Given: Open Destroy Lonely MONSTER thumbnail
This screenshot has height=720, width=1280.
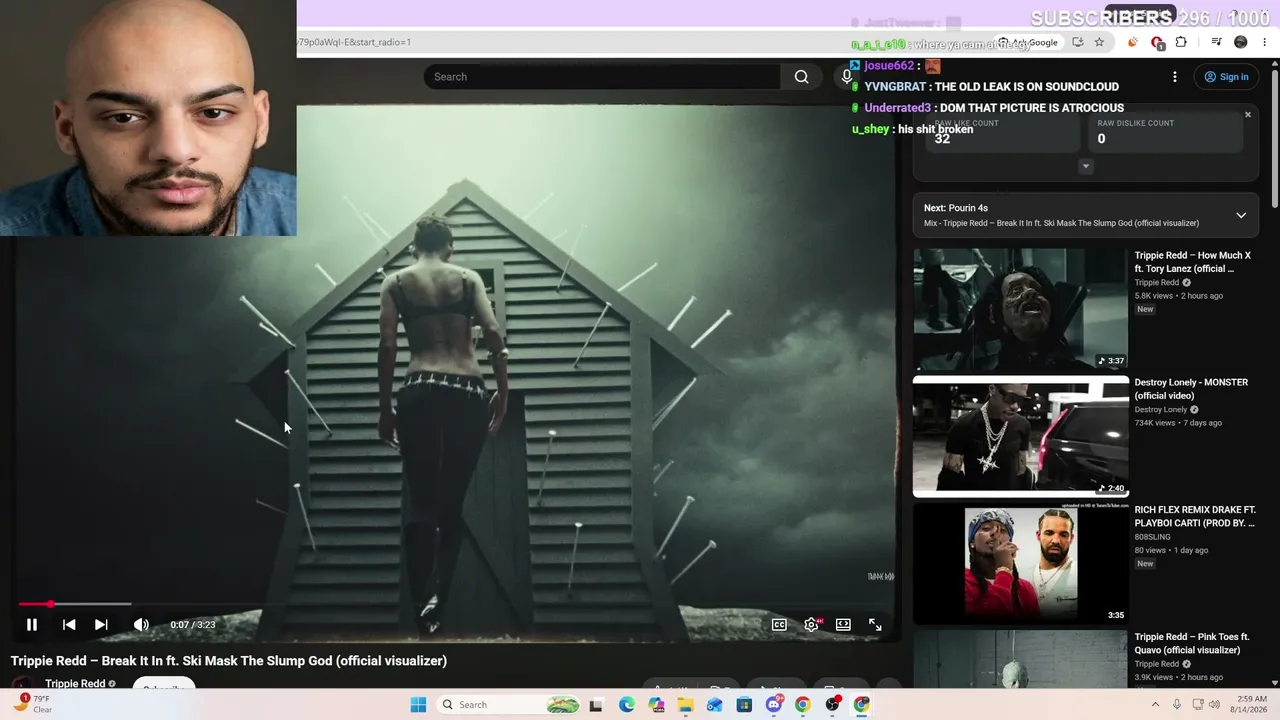Looking at the screenshot, I should click(x=1020, y=436).
